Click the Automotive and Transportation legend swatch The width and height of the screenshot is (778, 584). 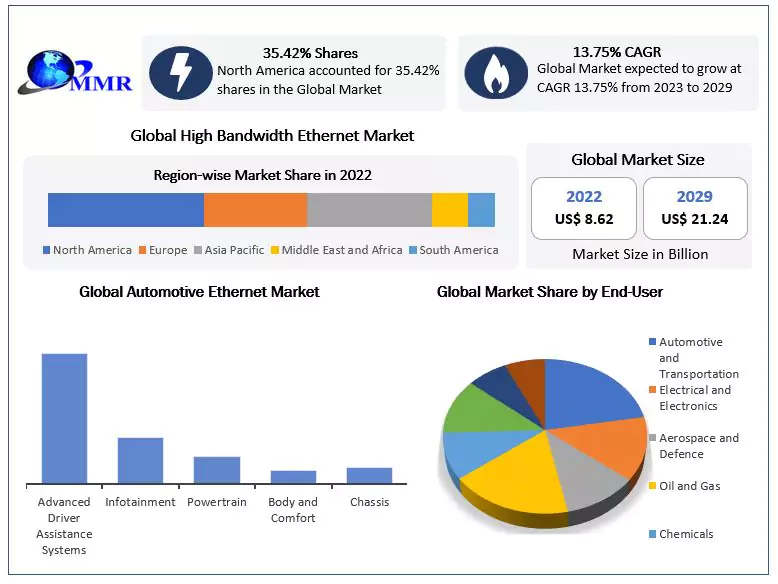[653, 342]
